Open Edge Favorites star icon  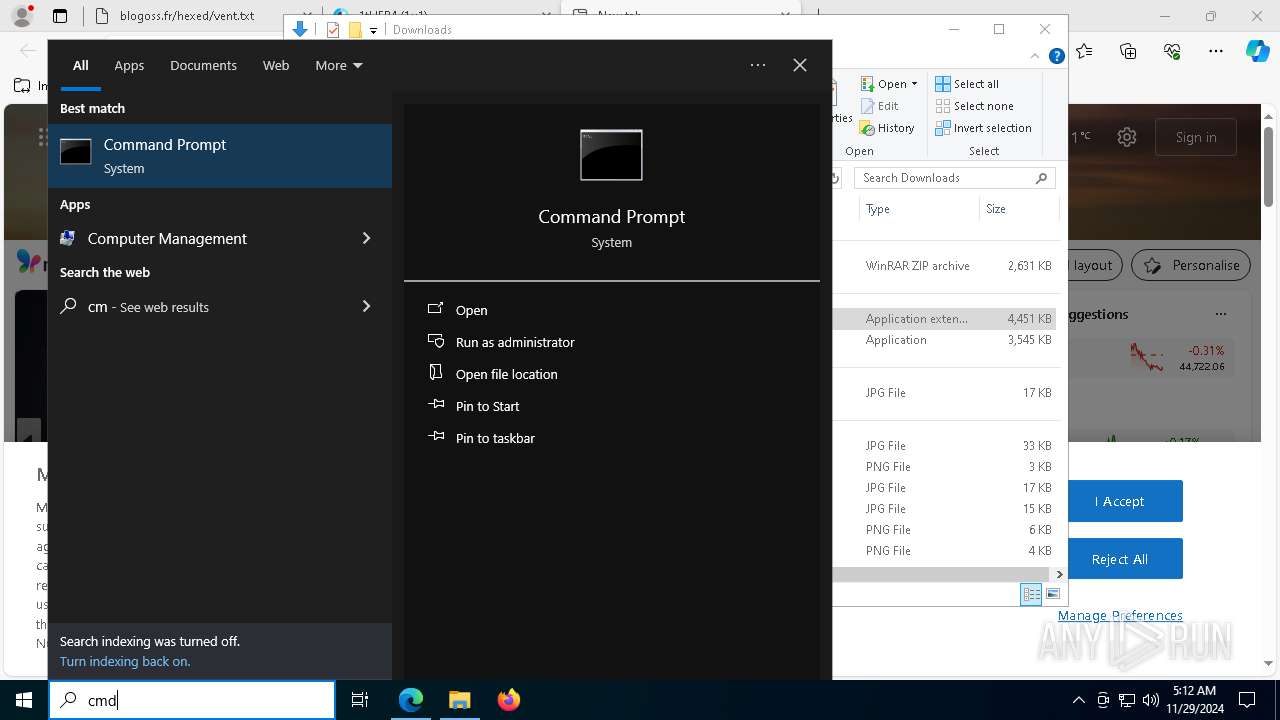1085,51
